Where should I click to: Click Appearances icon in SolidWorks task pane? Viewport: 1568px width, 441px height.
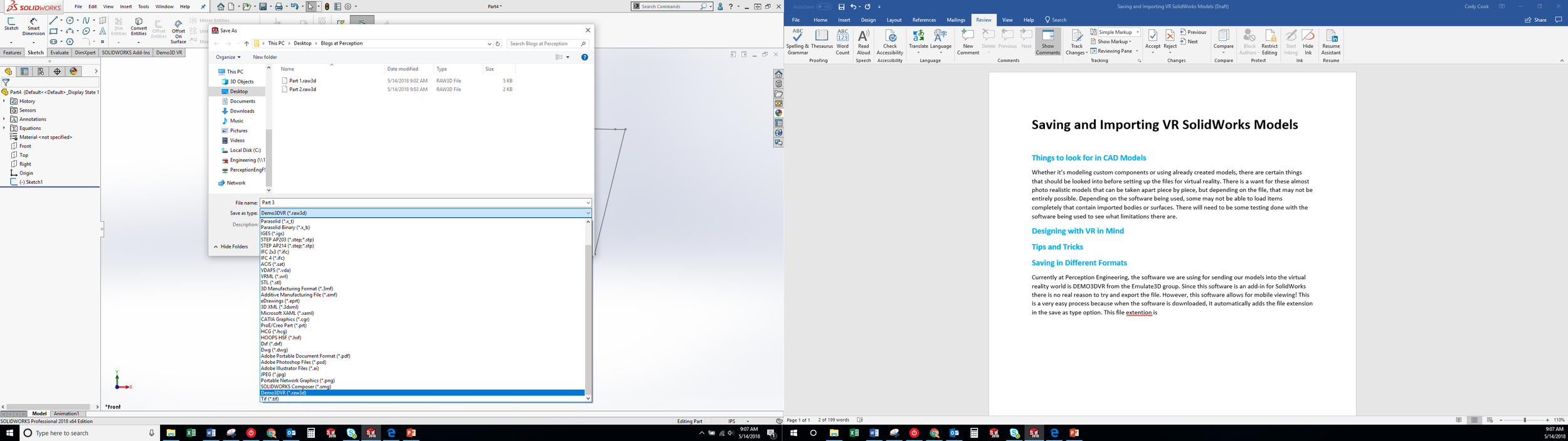(x=778, y=114)
